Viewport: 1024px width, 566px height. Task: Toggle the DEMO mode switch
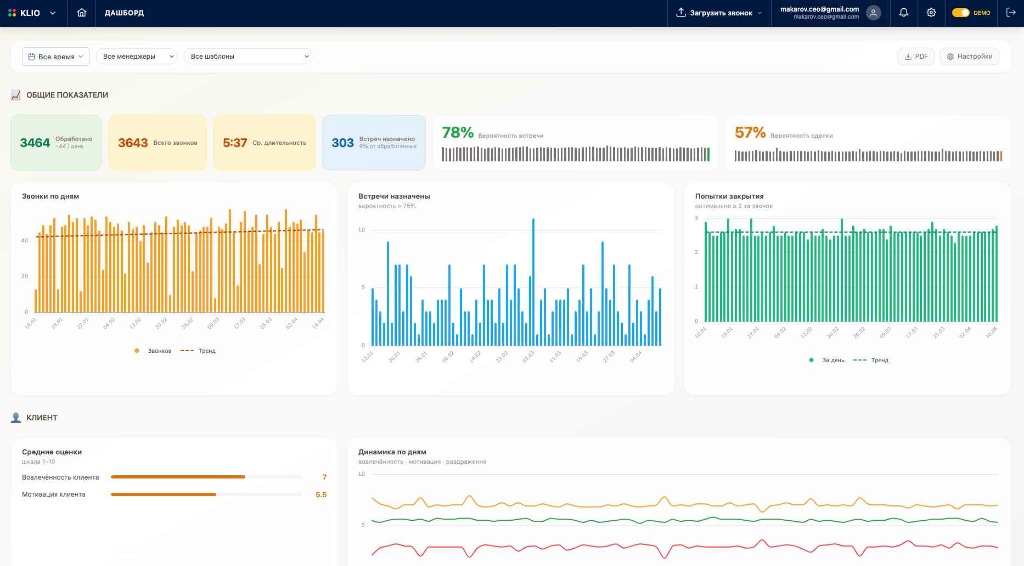961,13
